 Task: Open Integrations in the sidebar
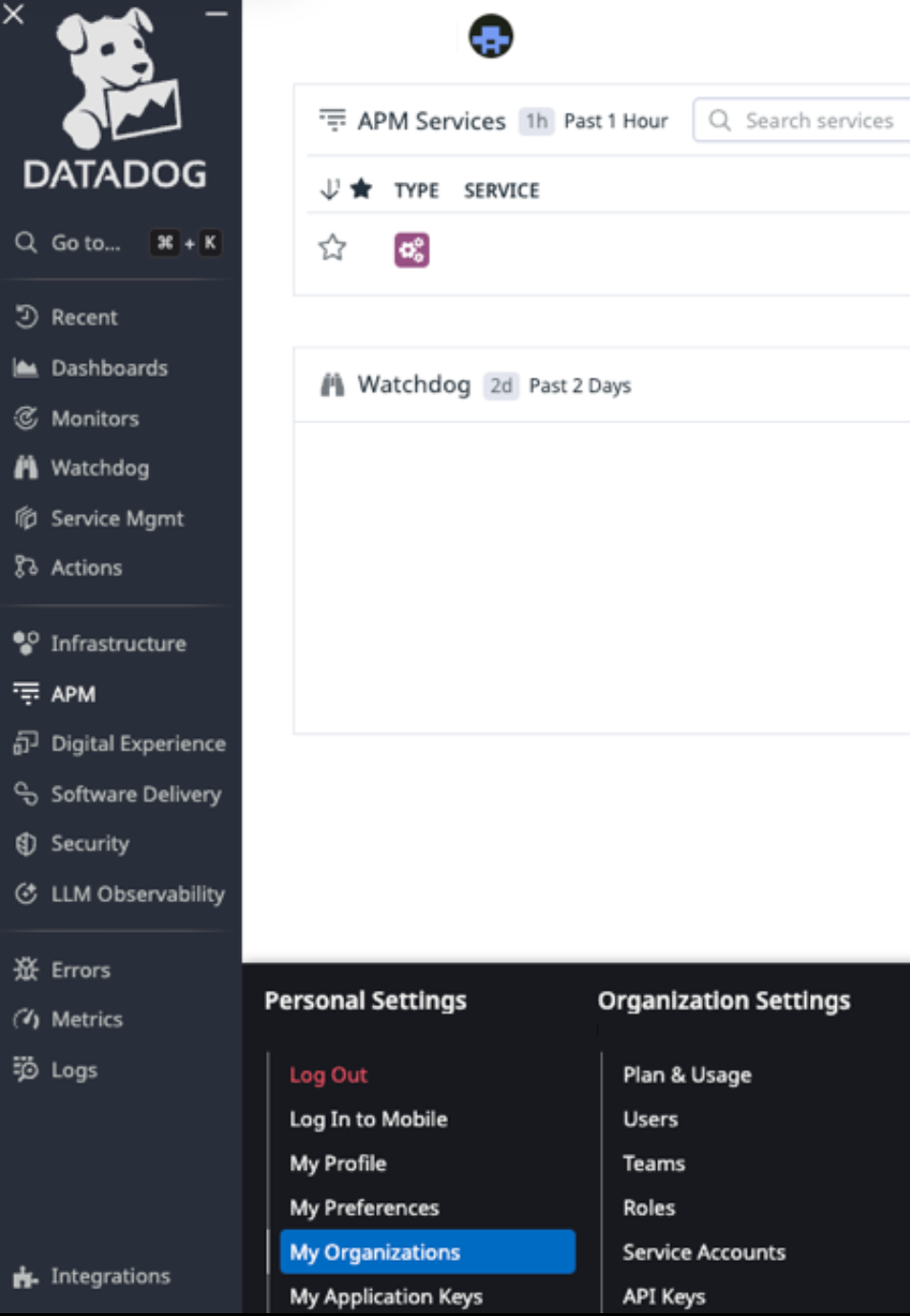point(110,1276)
